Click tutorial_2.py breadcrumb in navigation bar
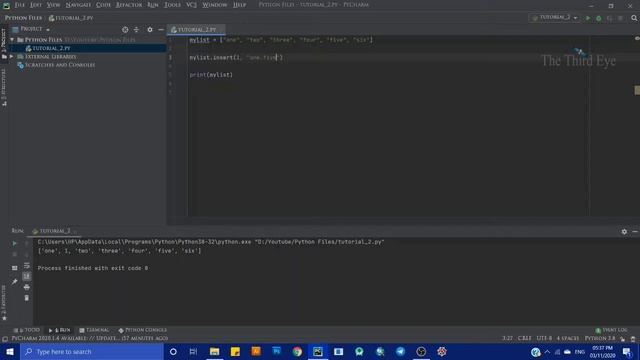 pos(71,18)
